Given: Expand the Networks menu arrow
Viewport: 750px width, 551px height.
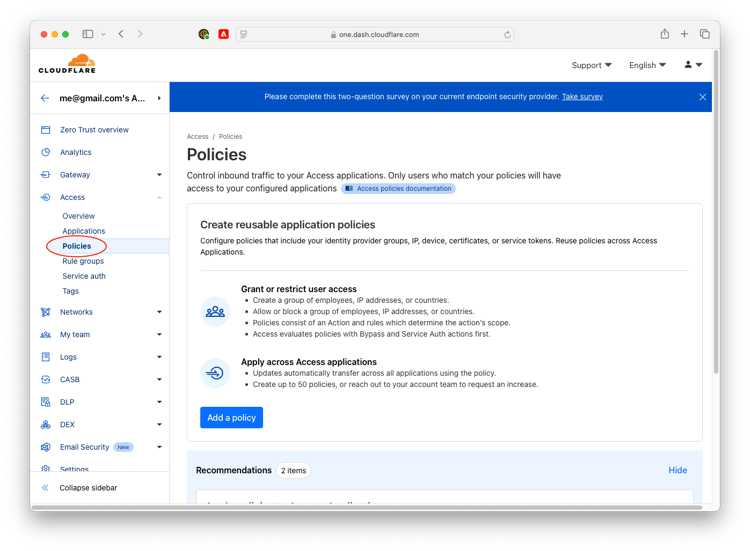Looking at the screenshot, I should 159,312.
